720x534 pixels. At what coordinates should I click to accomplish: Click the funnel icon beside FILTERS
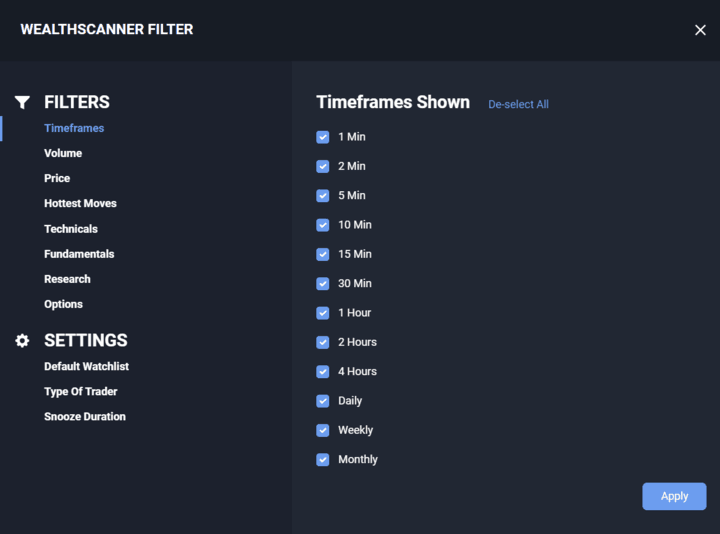coord(22,102)
